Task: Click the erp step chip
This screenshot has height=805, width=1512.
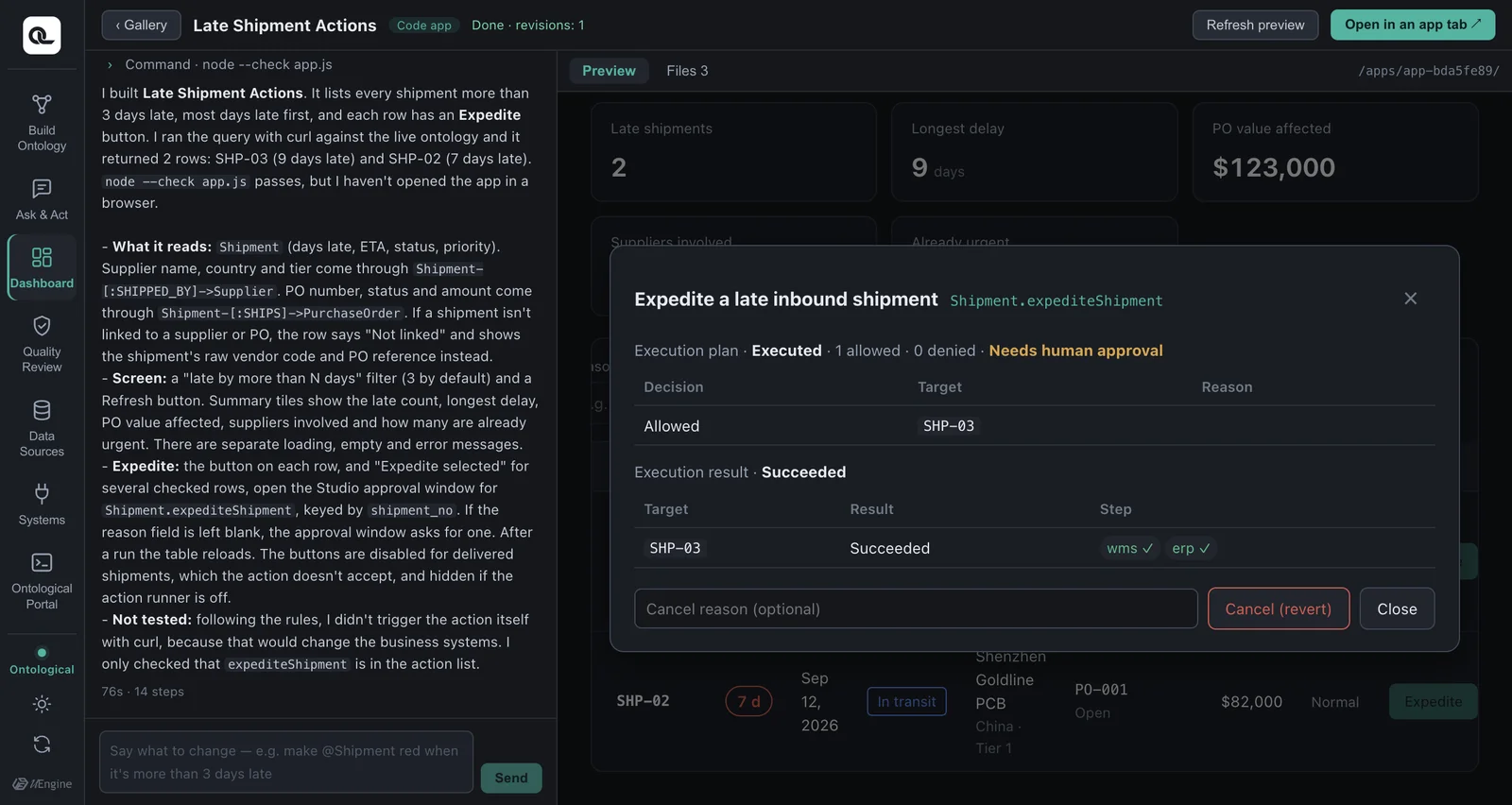Action: (1191, 548)
